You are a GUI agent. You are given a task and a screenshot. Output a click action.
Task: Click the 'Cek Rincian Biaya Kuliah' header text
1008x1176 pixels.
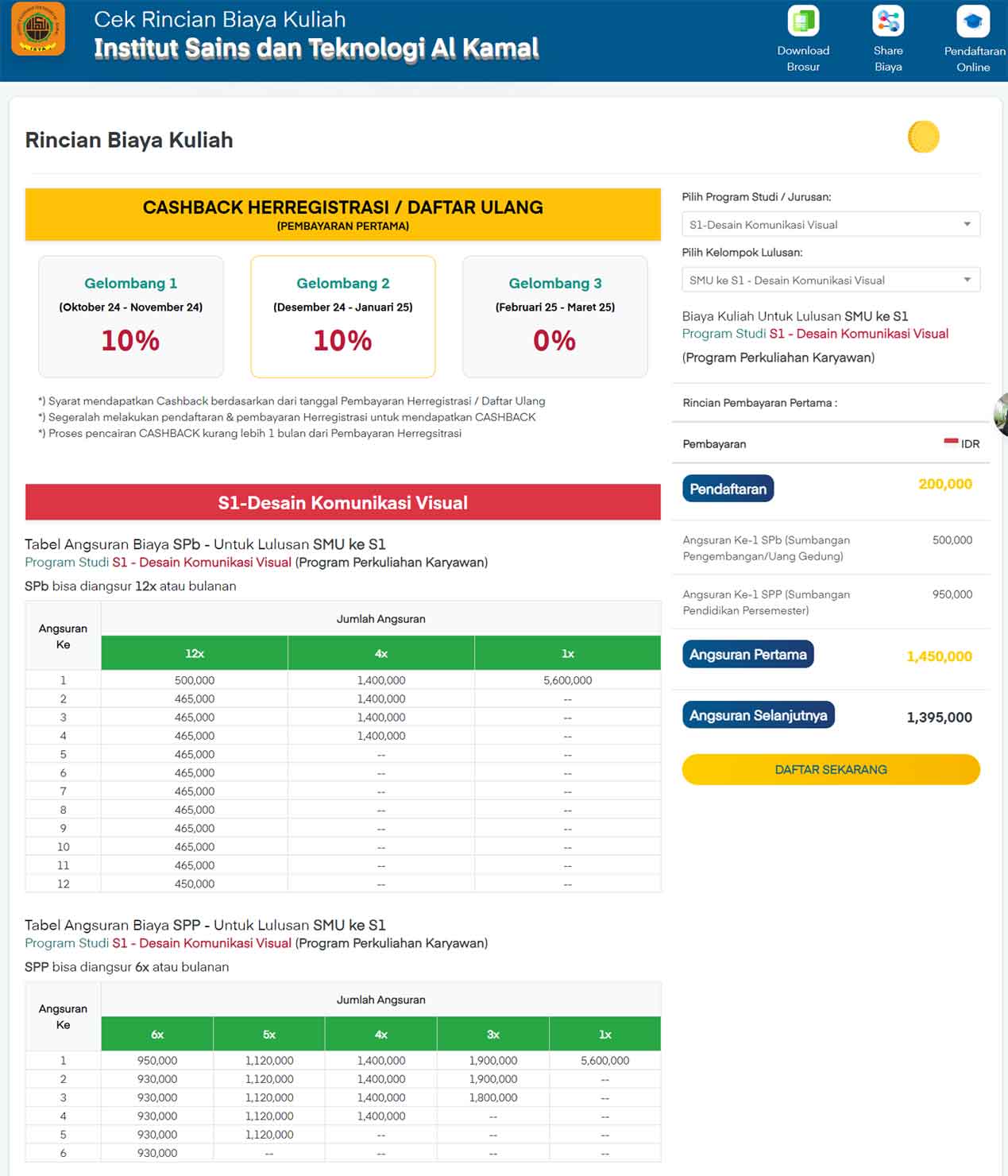[220, 19]
